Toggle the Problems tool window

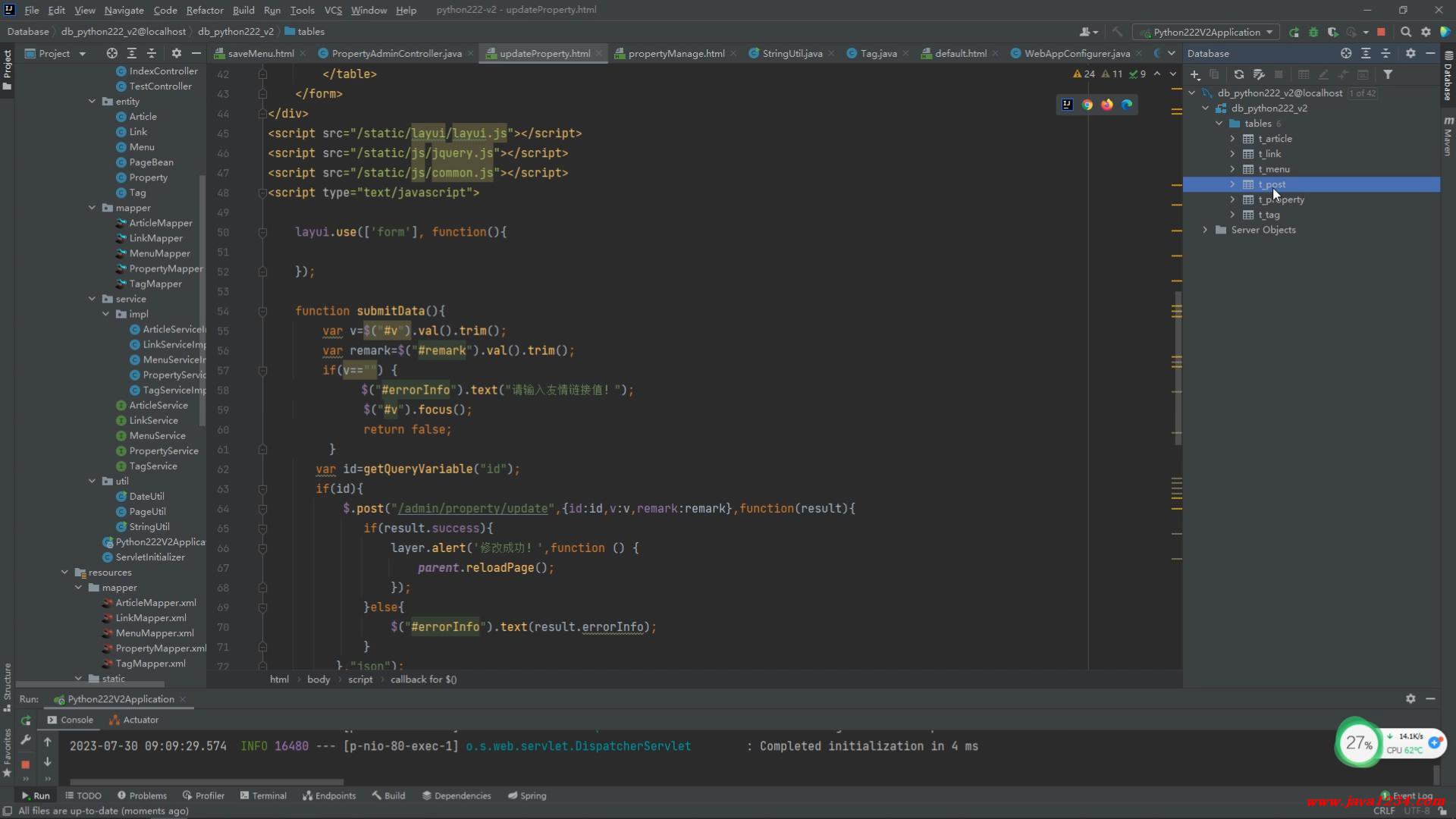pos(142,795)
